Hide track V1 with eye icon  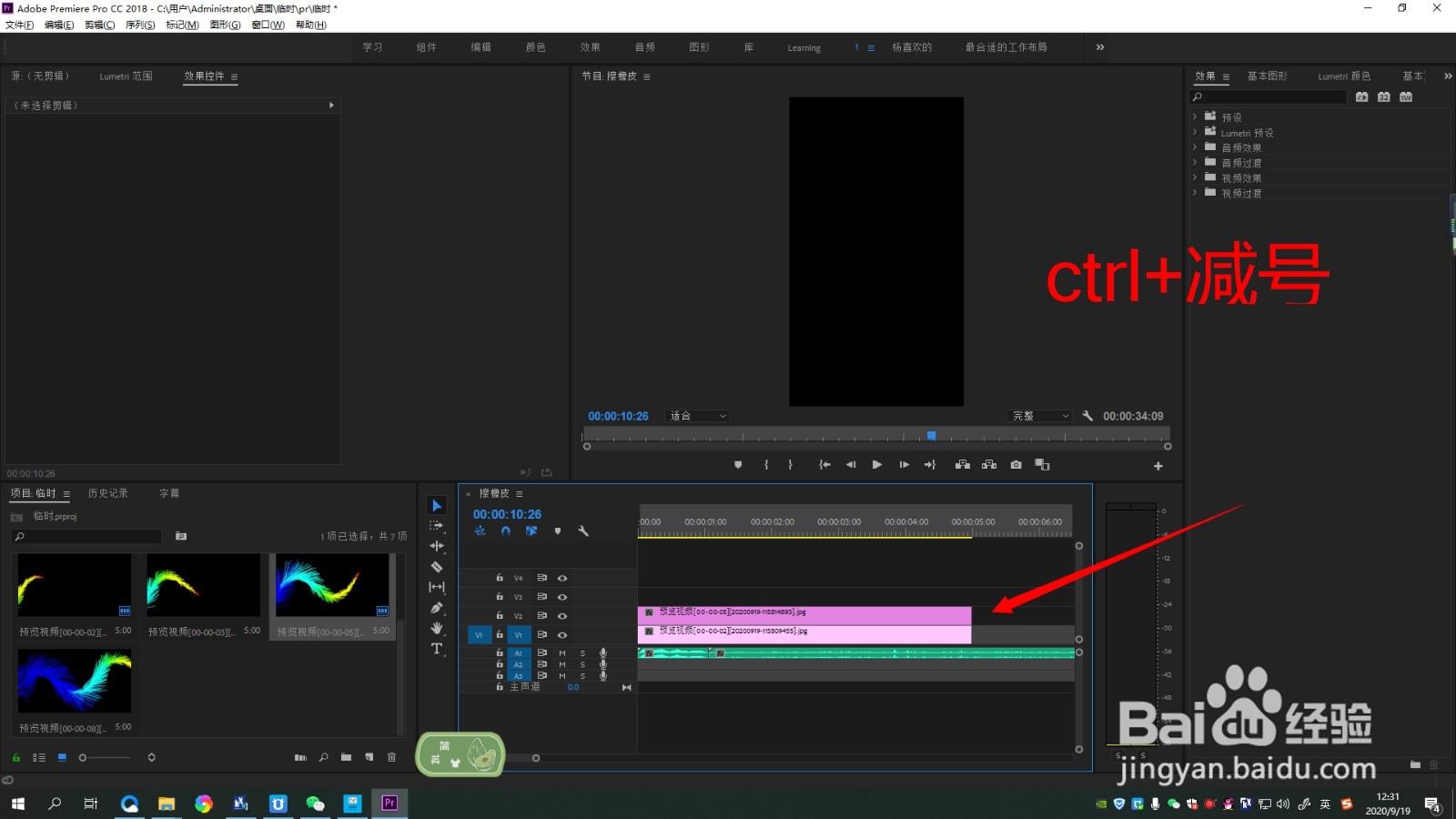tap(562, 635)
